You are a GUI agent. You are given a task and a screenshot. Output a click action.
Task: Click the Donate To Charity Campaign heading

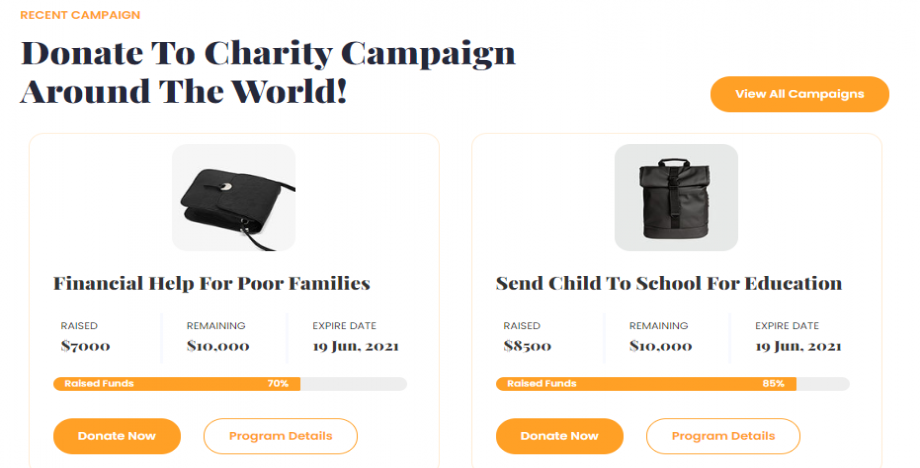pyautogui.click(x=268, y=72)
